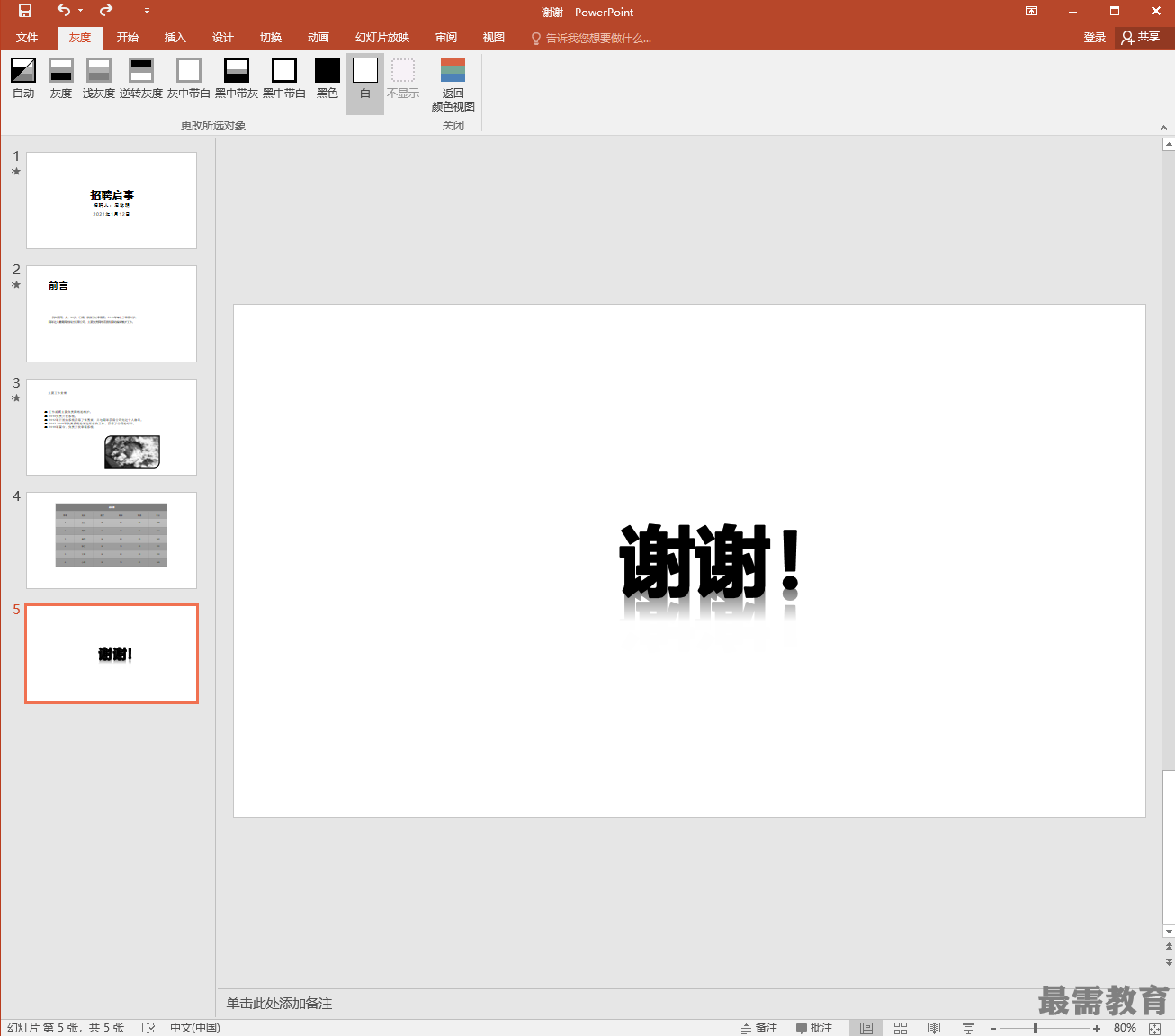1175x1036 pixels.
Task: Apply 黑中带白 black with white fill
Action: click(x=284, y=79)
